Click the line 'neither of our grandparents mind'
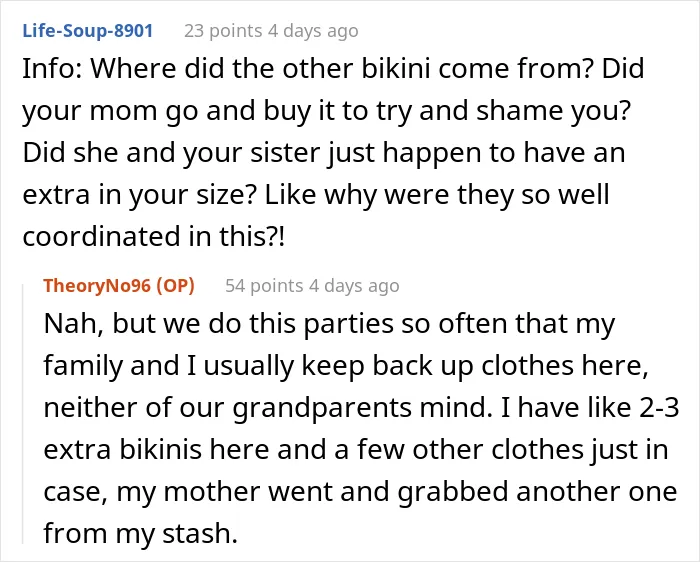 coord(361,407)
